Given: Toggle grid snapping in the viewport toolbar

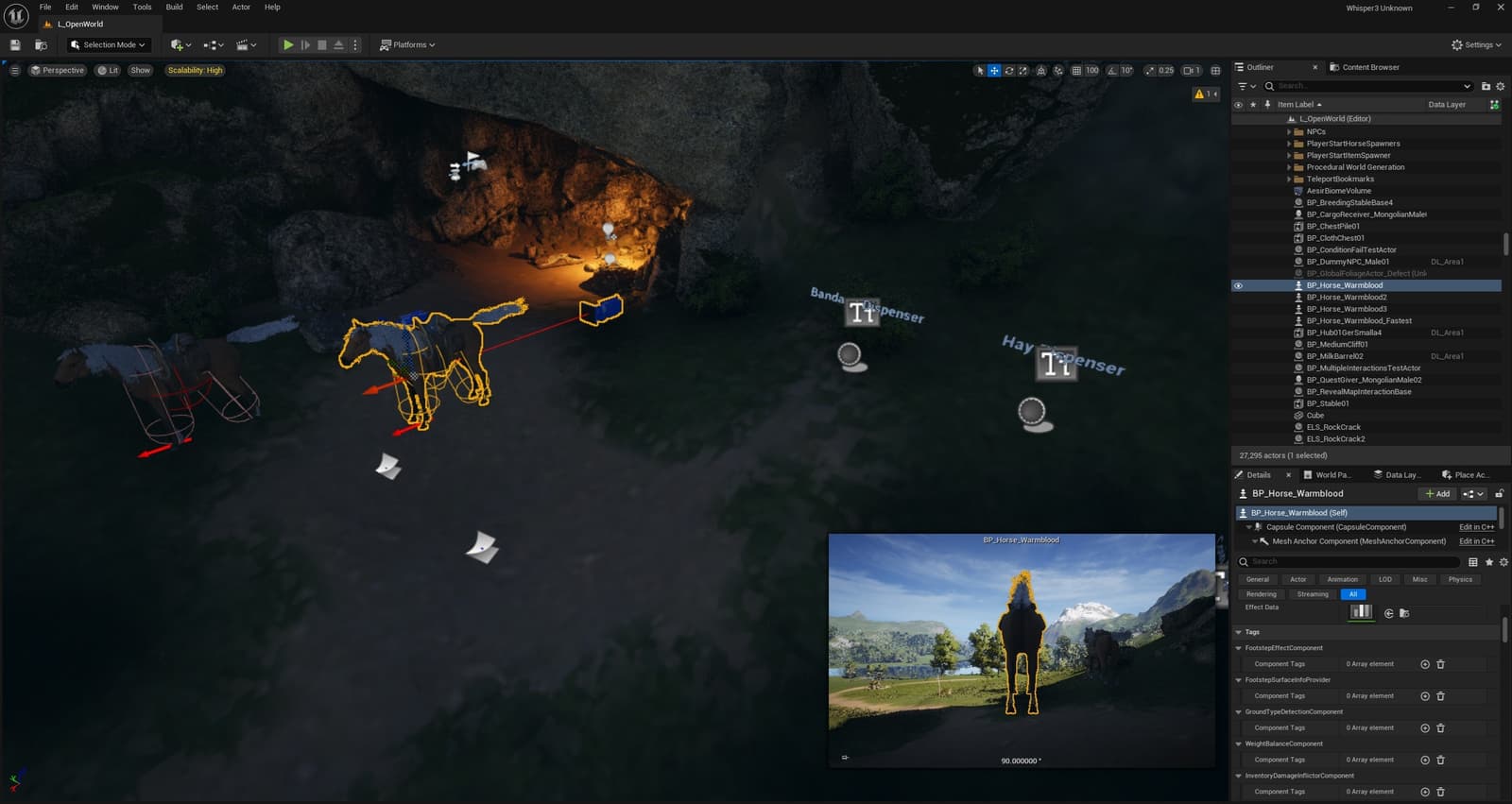Looking at the screenshot, I should (x=1076, y=70).
